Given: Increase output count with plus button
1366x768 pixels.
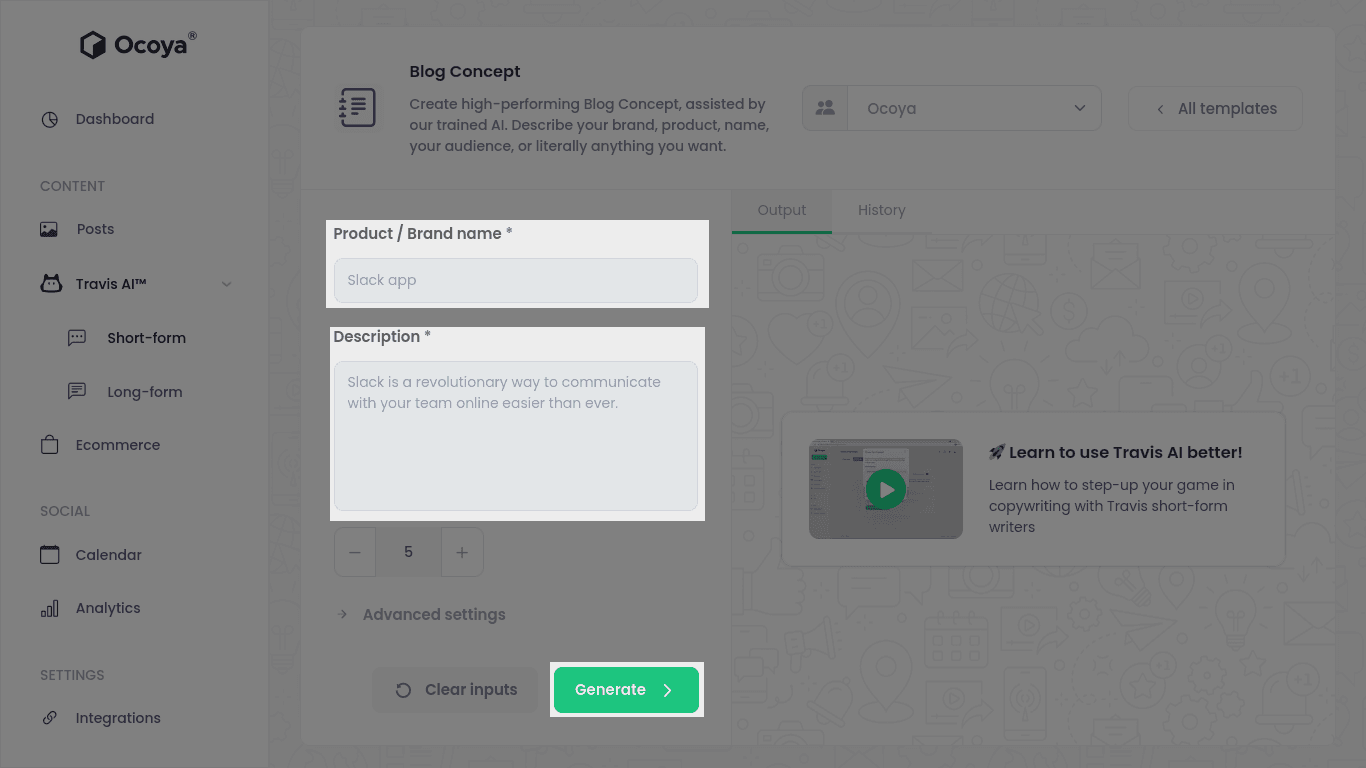Looking at the screenshot, I should click(462, 552).
